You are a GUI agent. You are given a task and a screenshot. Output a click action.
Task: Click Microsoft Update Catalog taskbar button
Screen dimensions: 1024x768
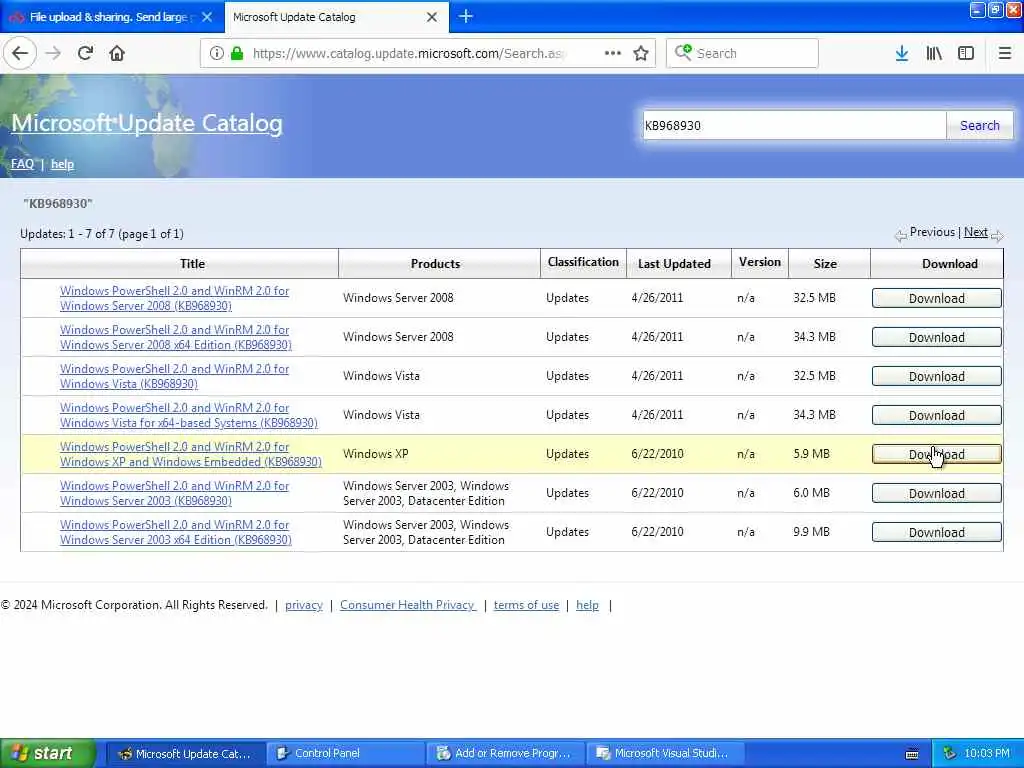click(x=186, y=754)
